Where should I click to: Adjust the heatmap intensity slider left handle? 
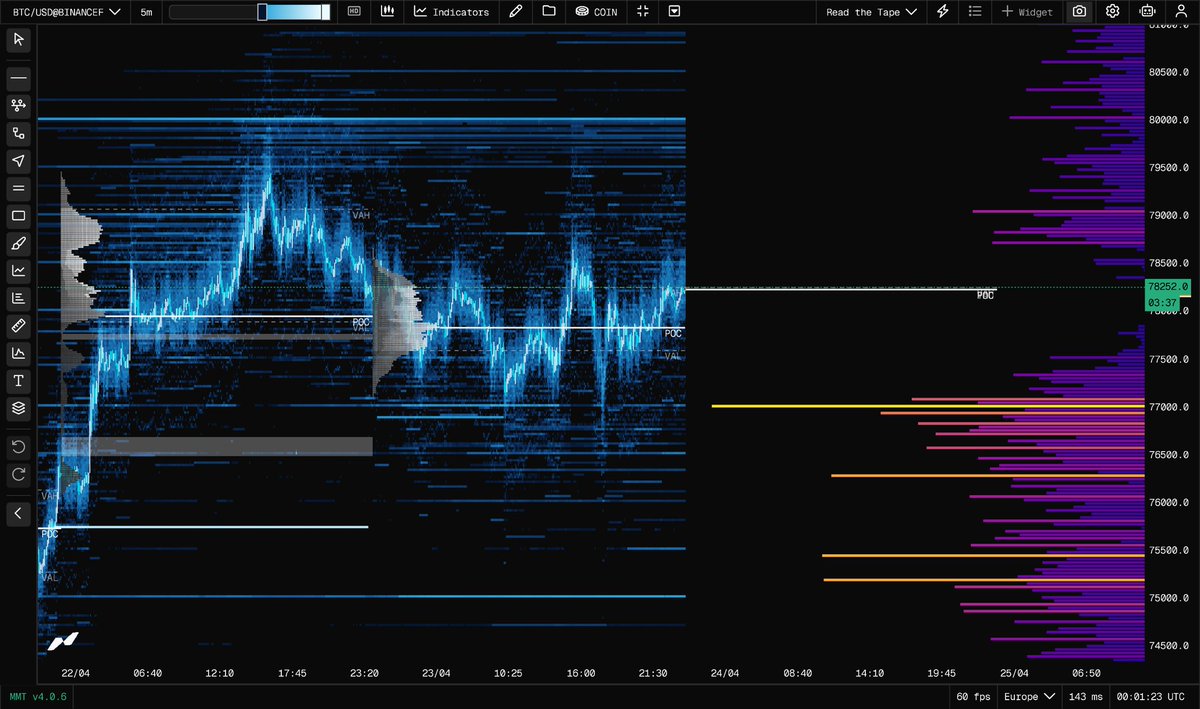(x=262, y=12)
